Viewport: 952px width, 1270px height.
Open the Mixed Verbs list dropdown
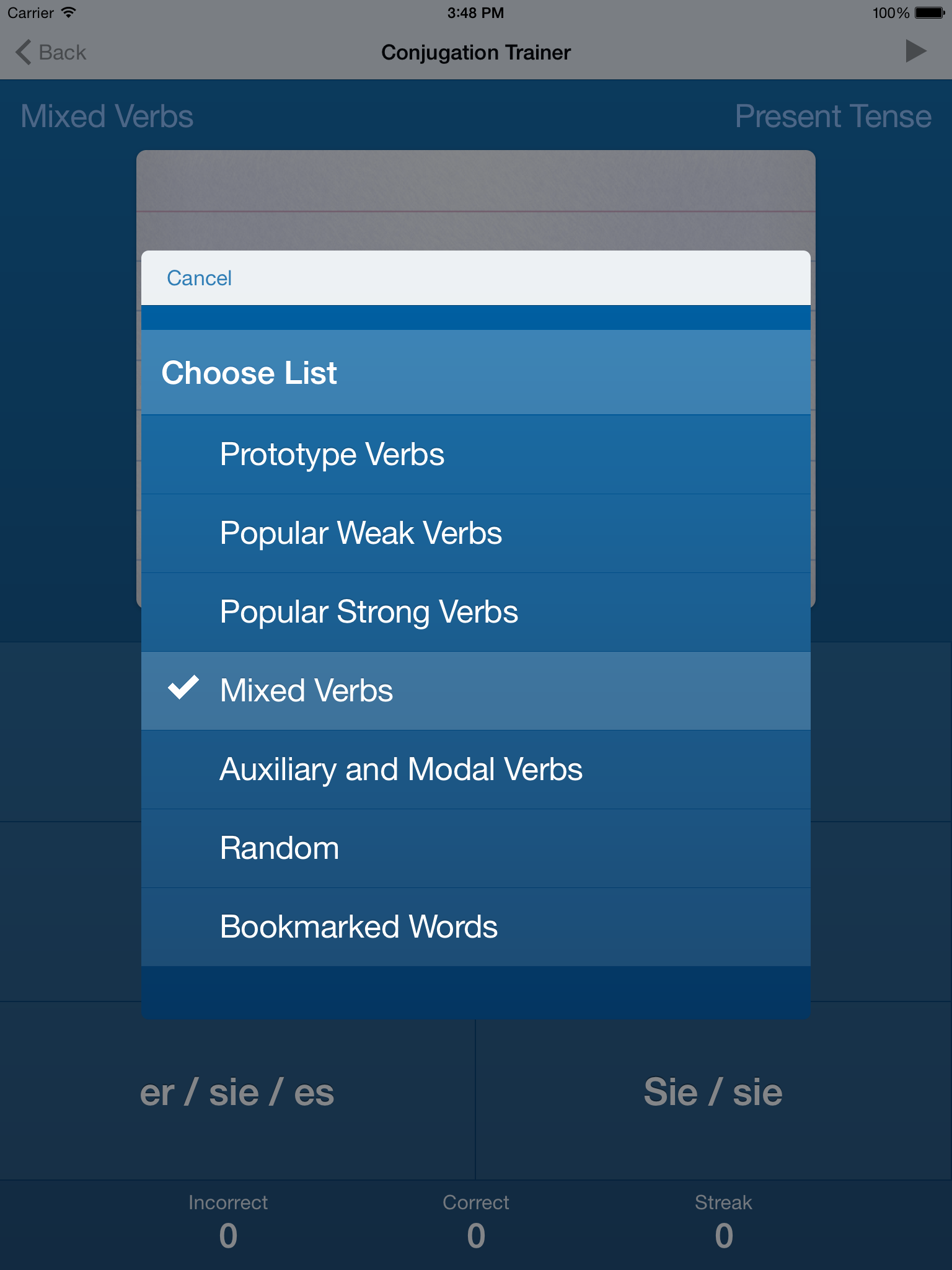point(107,116)
